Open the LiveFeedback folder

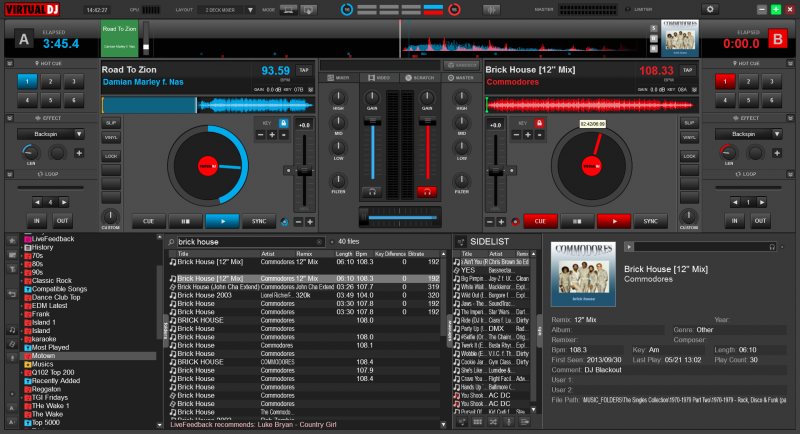coord(53,239)
